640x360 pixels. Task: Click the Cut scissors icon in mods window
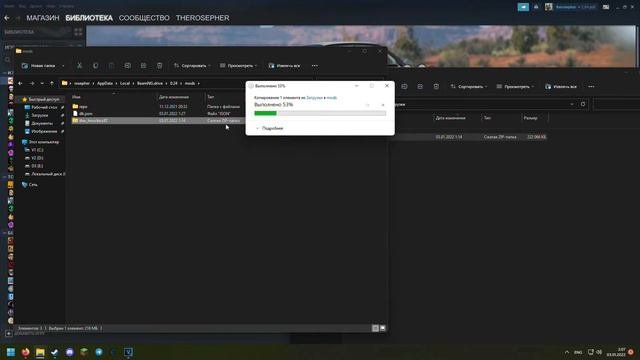[80, 66]
